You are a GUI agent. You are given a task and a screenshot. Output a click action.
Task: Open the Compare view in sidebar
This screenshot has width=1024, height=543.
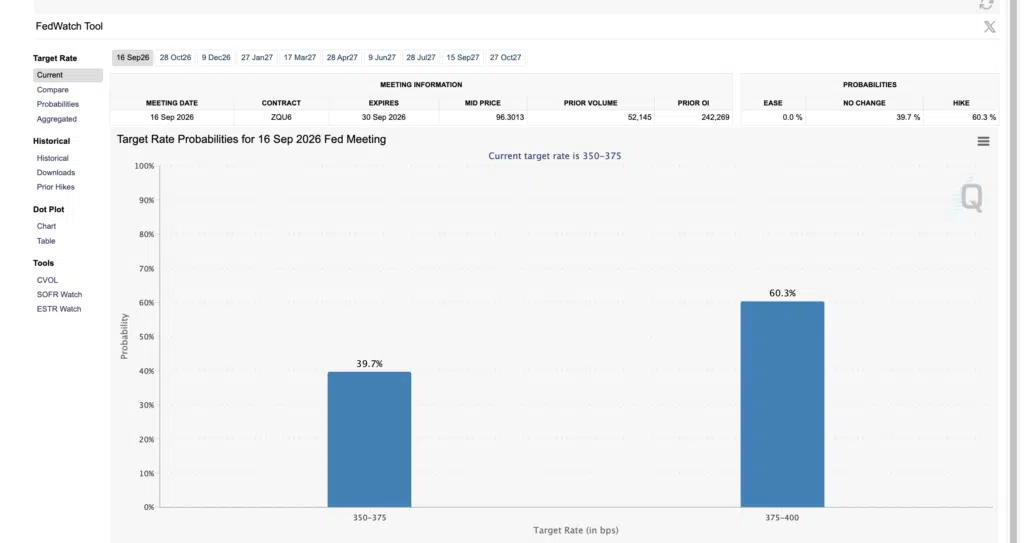pyautogui.click(x=52, y=90)
